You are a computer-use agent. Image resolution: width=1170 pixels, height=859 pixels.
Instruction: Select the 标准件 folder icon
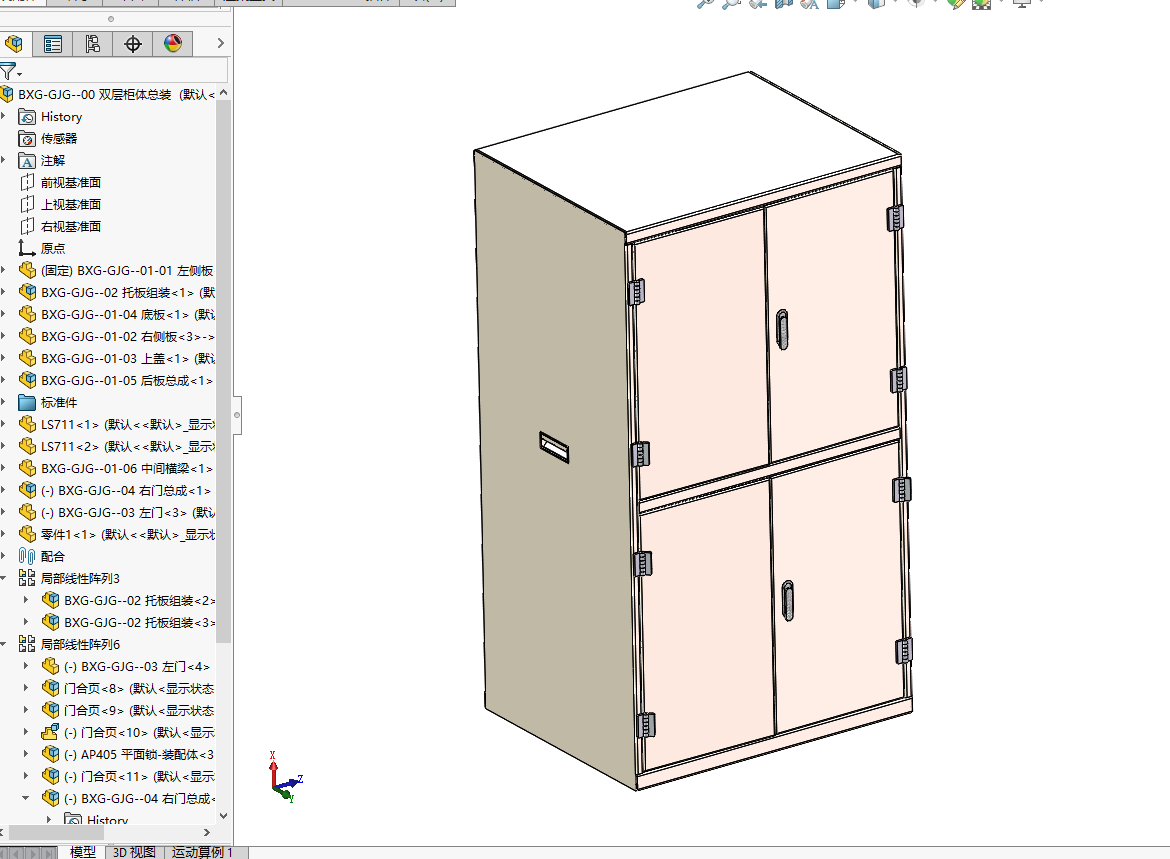click(27, 402)
